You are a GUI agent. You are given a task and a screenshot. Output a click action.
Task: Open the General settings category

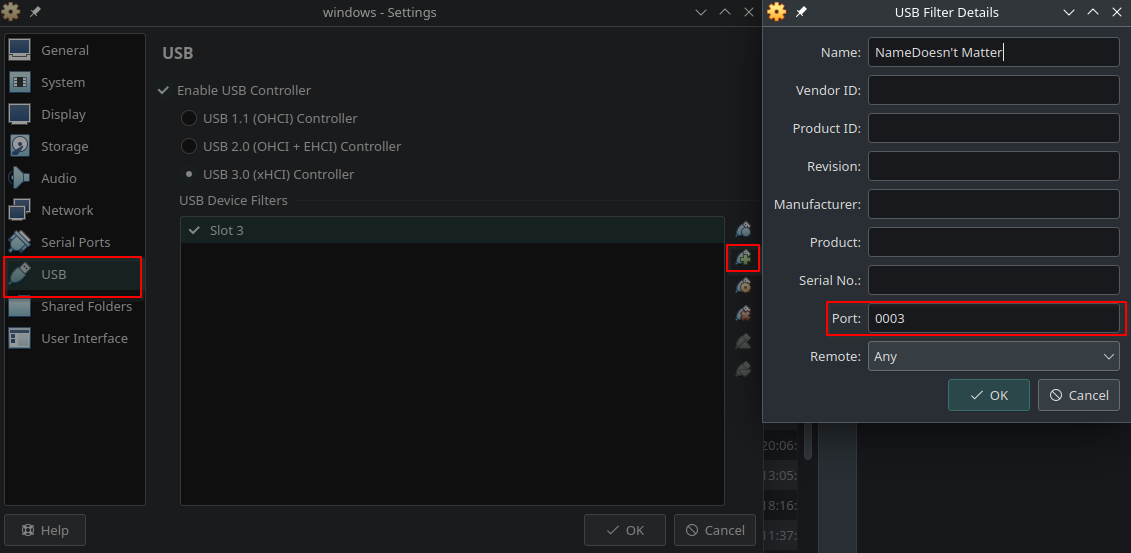[74, 50]
